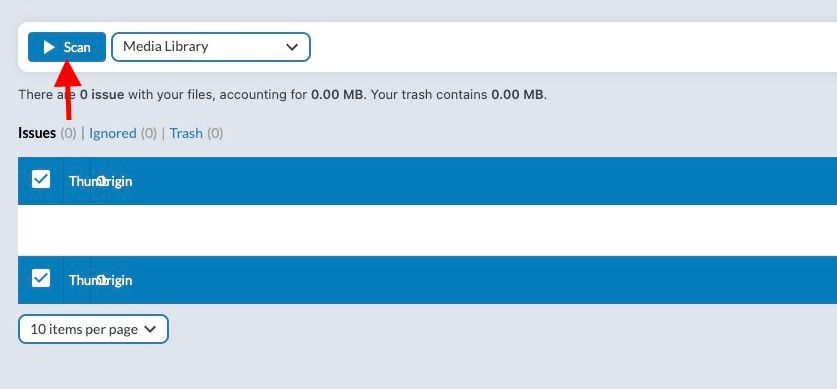Click the chevron in items per page selector
This screenshot has height=389, width=837.
pos(150,329)
